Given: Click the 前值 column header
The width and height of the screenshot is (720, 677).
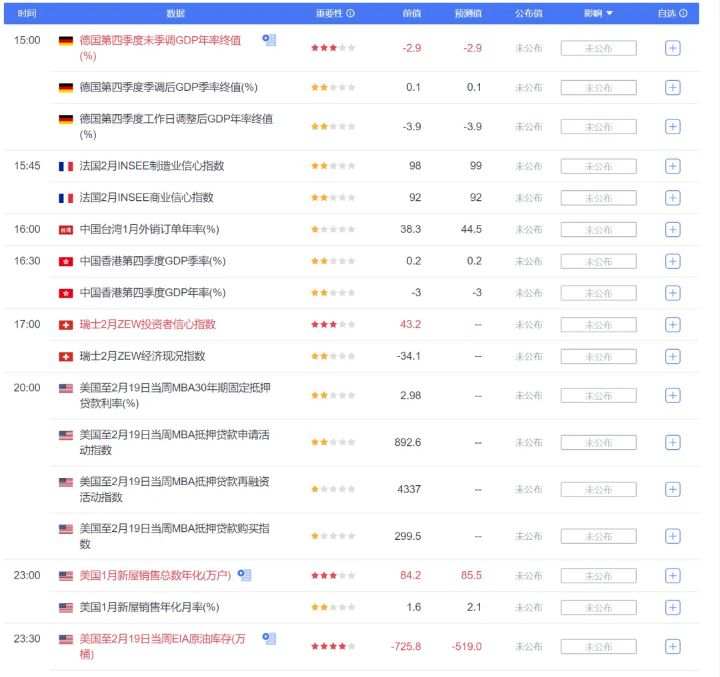Looking at the screenshot, I should coord(411,13).
